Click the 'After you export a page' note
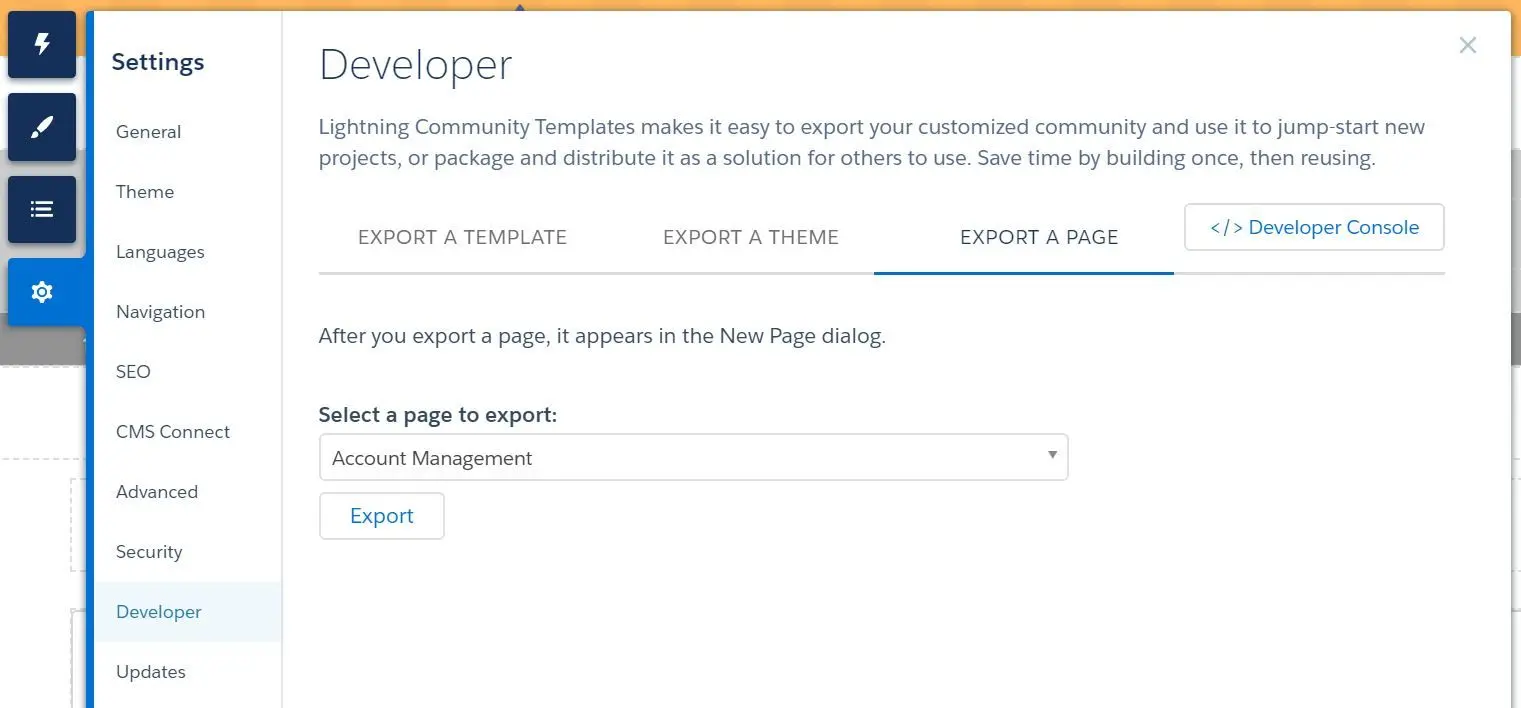Screen dimensions: 1521x708 [x=602, y=336]
